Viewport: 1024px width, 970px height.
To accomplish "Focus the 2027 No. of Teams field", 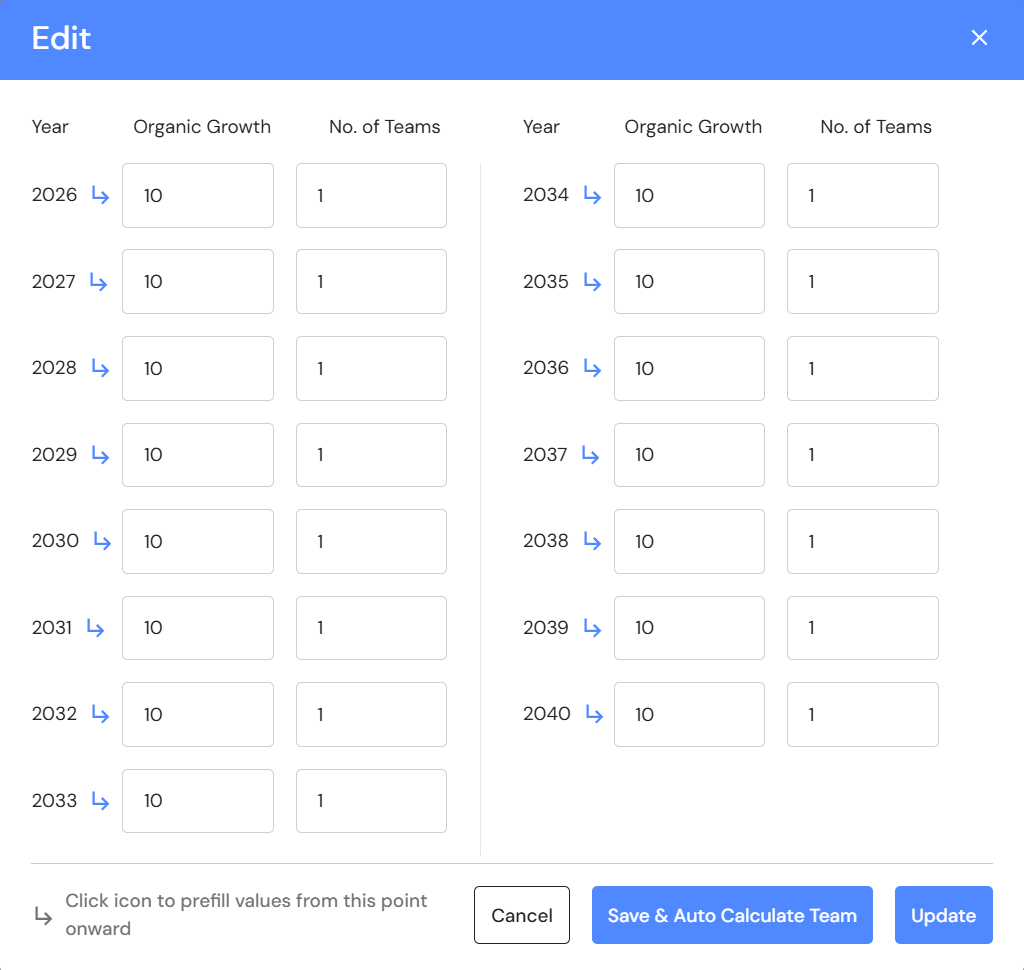I will point(371,282).
